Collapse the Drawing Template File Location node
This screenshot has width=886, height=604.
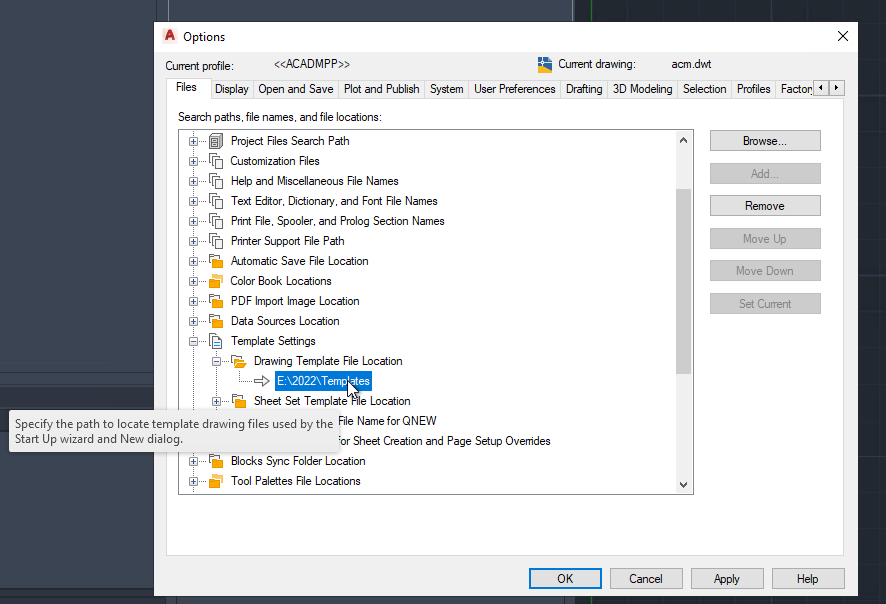(x=216, y=361)
